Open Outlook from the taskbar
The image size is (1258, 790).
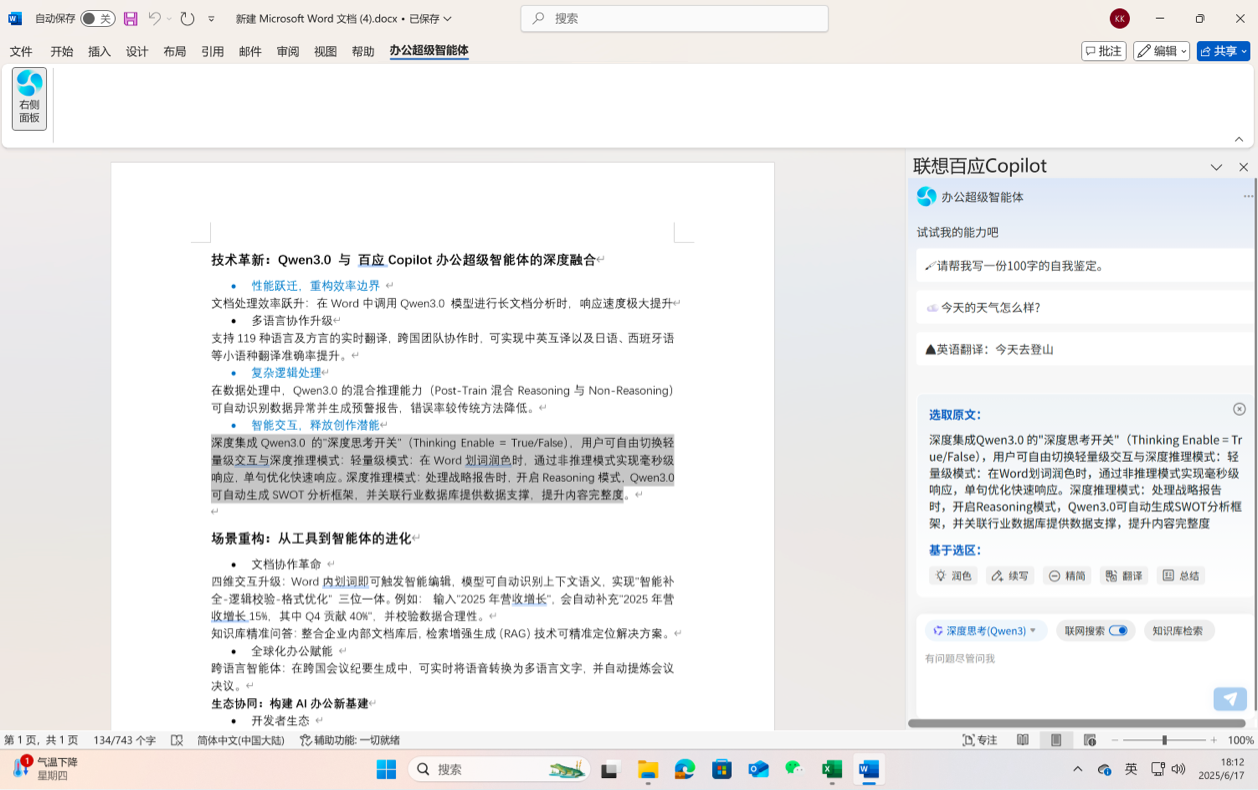pos(759,769)
